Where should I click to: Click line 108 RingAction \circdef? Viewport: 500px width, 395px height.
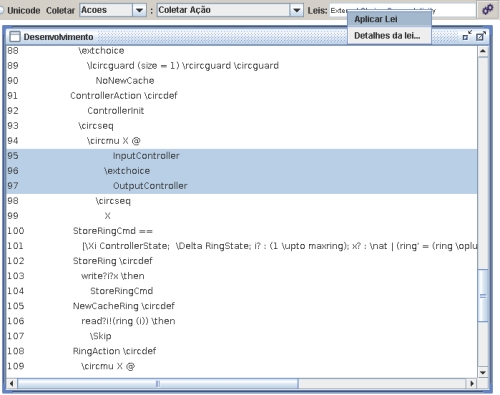tap(114, 351)
